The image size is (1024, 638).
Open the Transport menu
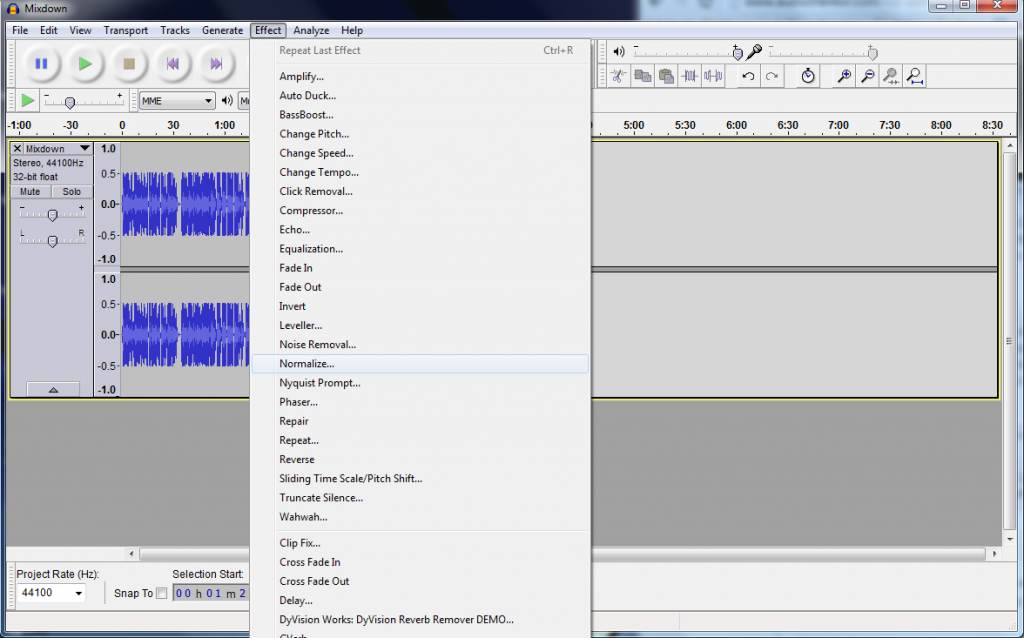point(125,30)
